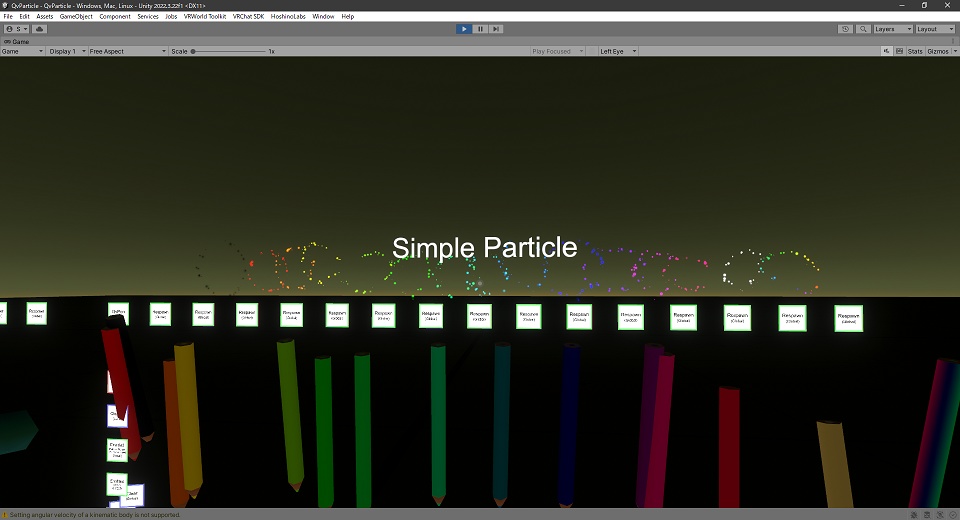Click the search magnifier icon in the toolbar
Image resolution: width=960 pixels, height=520 pixels.
tap(863, 29)
